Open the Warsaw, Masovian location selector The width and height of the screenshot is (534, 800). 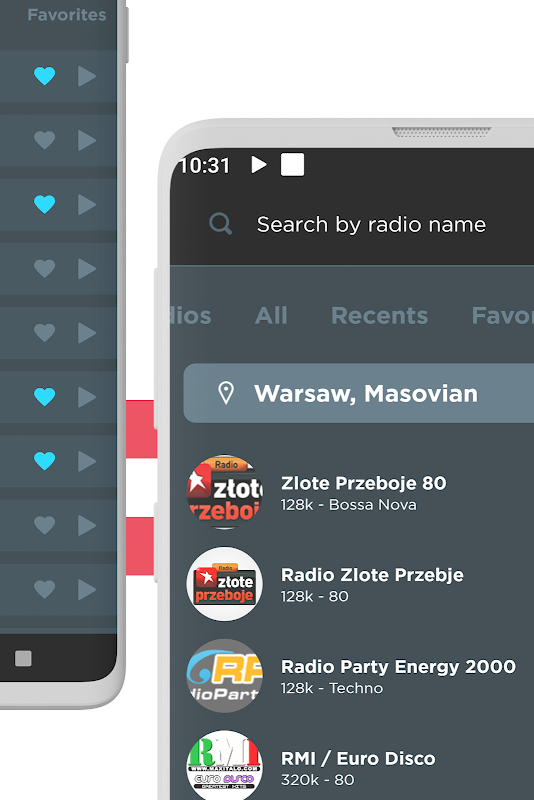[359, 393]
